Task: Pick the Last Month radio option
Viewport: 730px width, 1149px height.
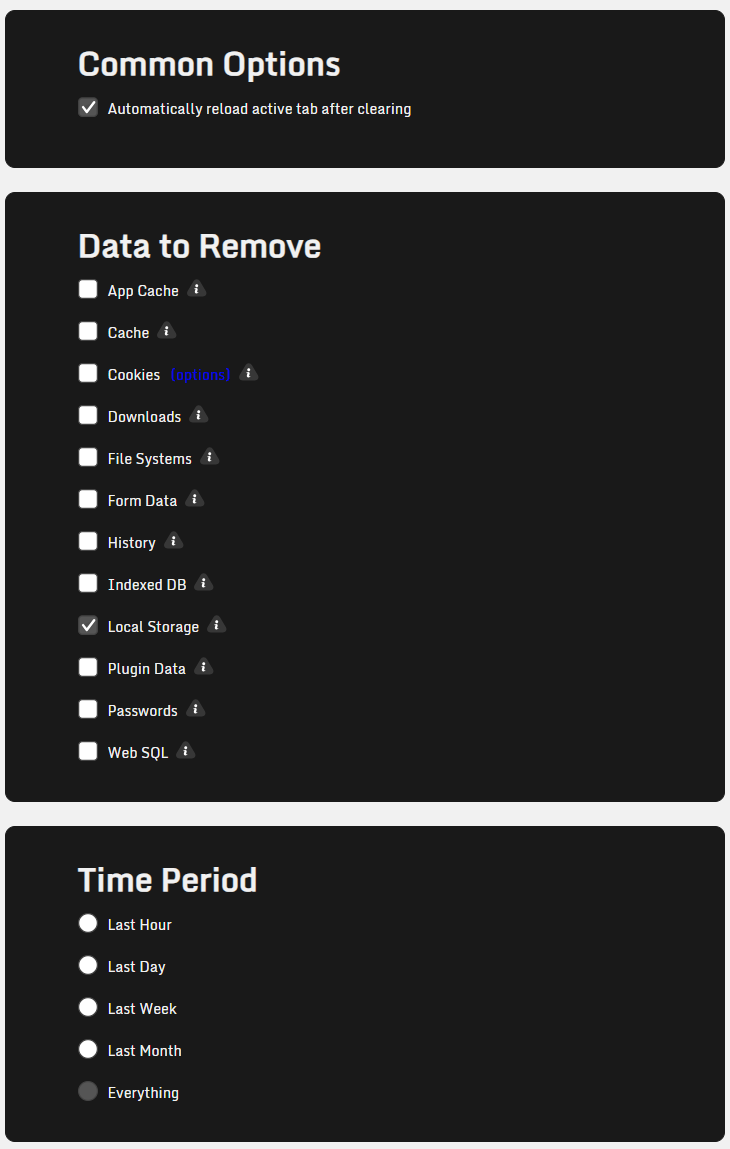Action: [x=88, y=1049]
